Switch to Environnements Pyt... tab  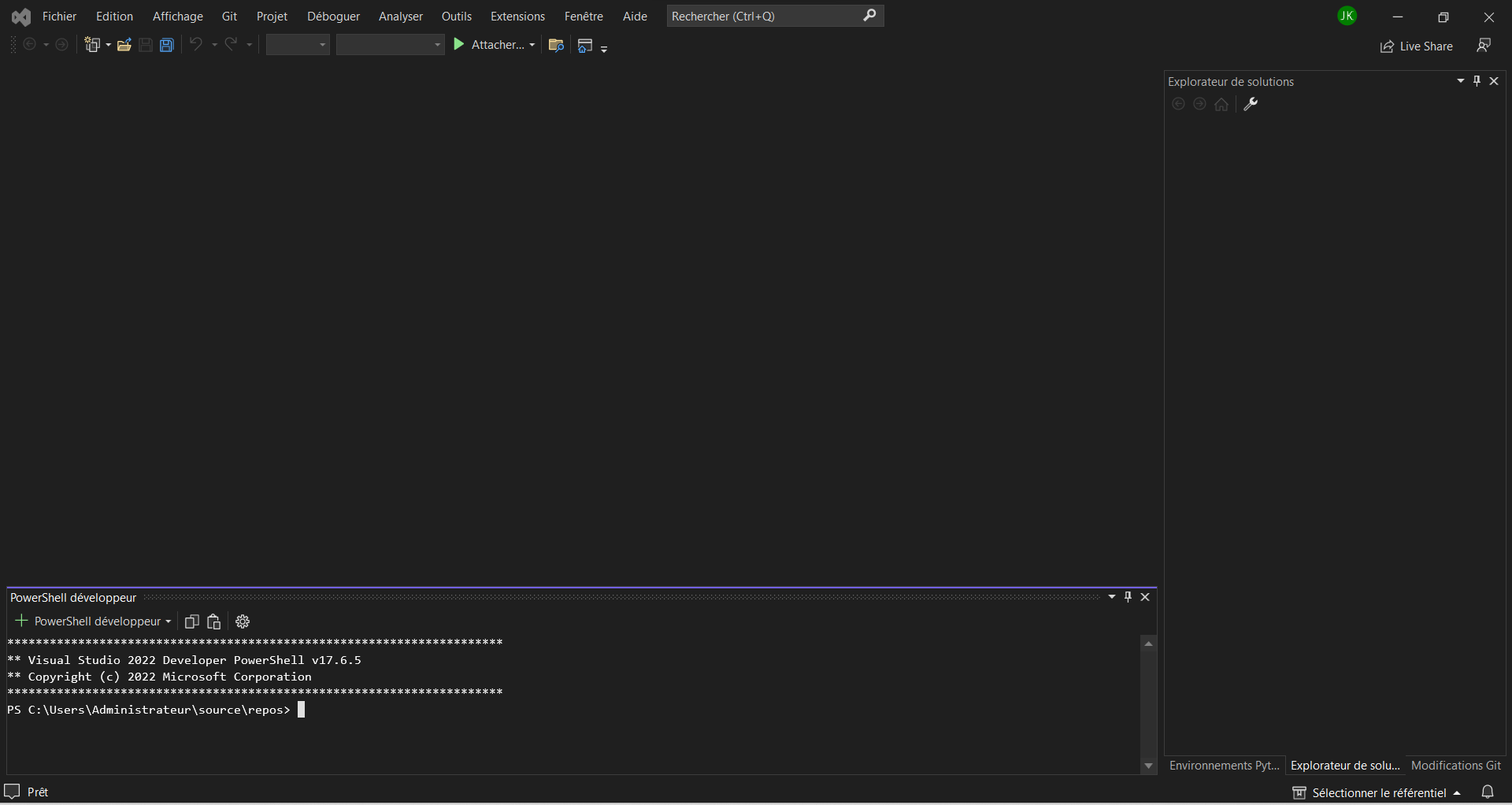tap(1225, 766)
